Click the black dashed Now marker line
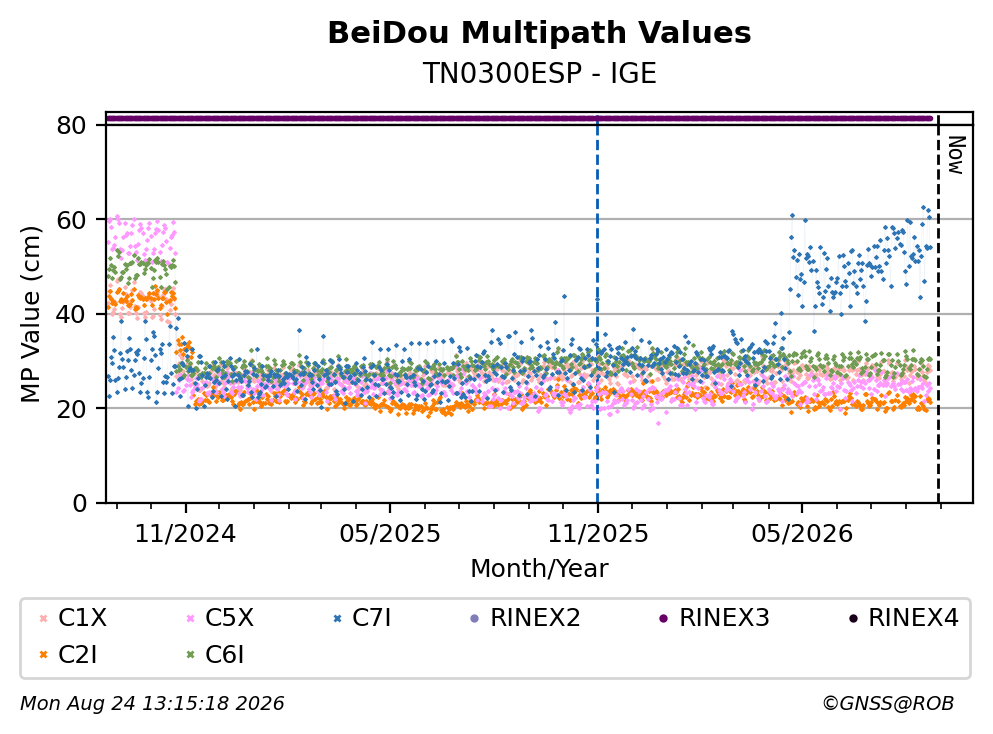993x734 pixels. point(938,310)
